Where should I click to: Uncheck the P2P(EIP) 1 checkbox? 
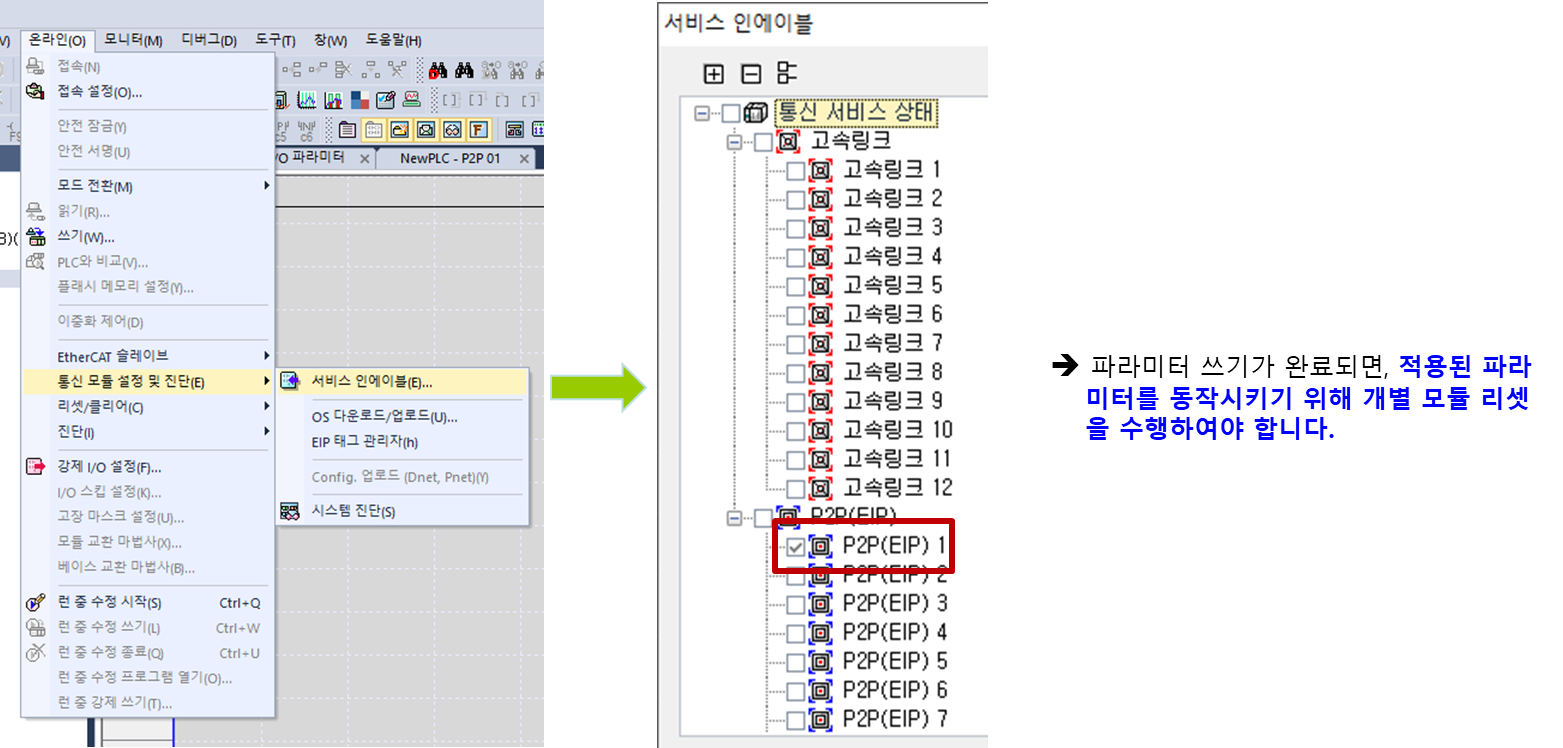pos(795,546)
